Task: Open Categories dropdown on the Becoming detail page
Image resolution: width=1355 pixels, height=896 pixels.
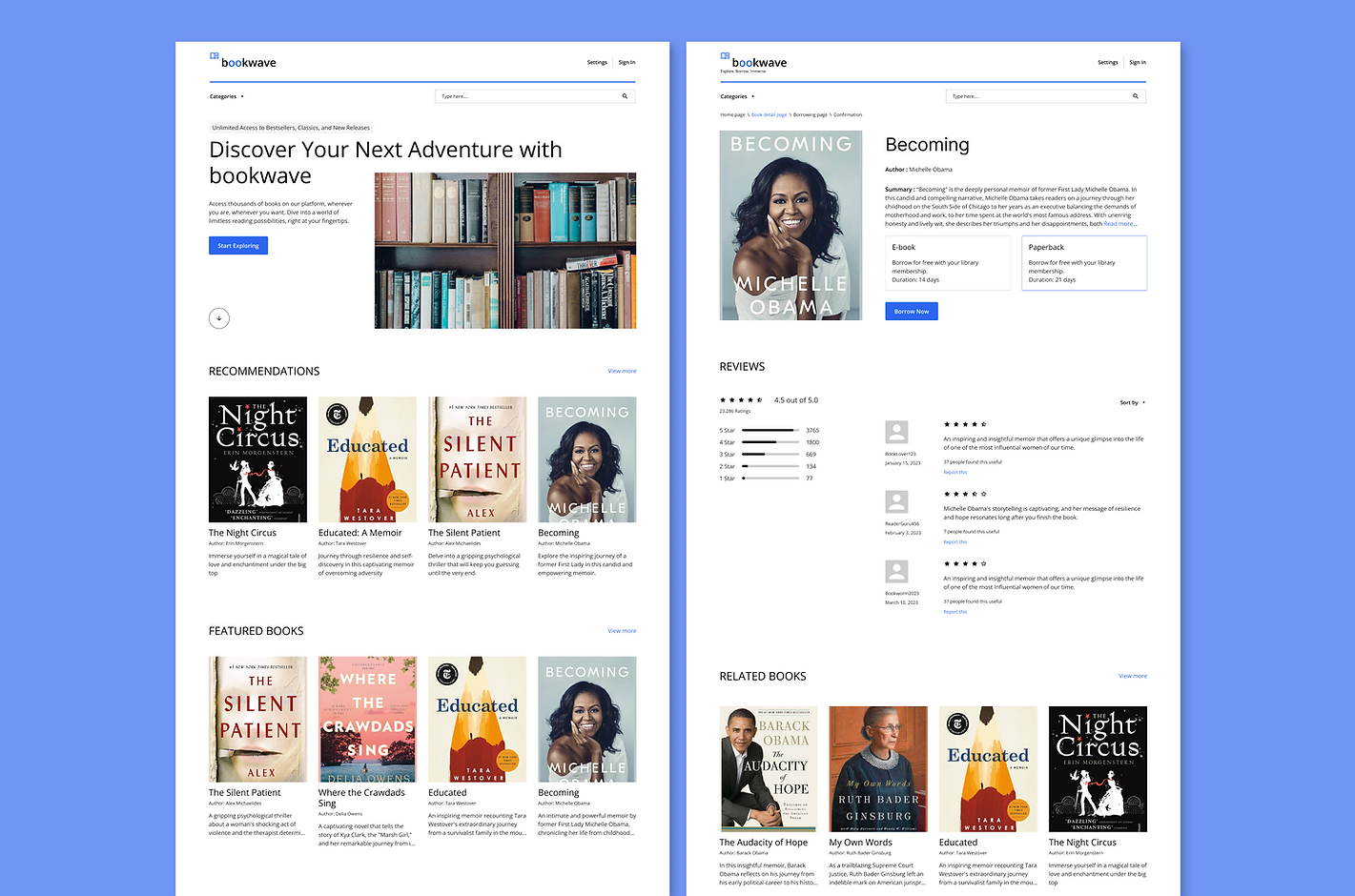Action: coord(737,96)
